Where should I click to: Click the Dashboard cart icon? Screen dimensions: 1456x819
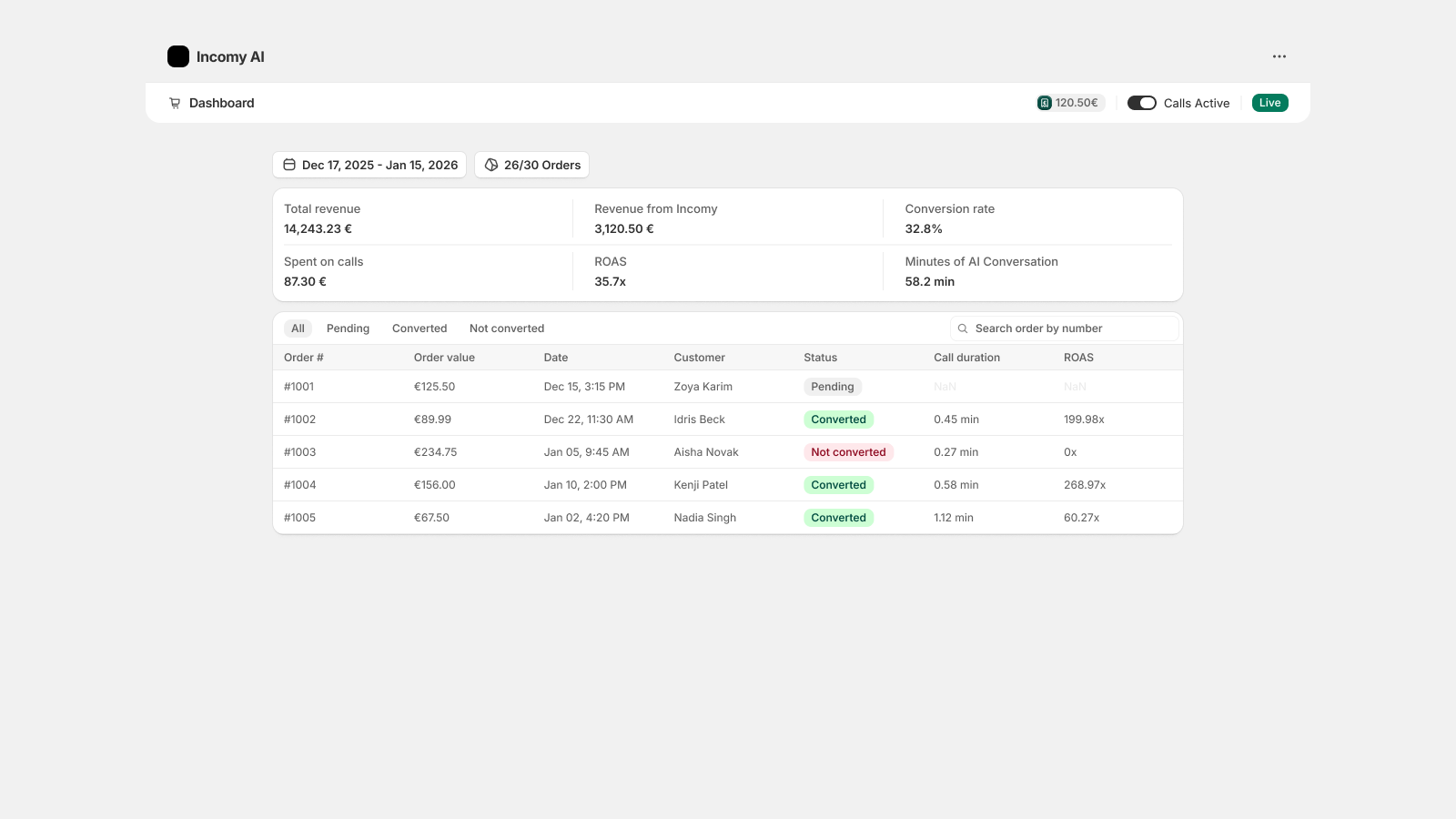[175, 103]
